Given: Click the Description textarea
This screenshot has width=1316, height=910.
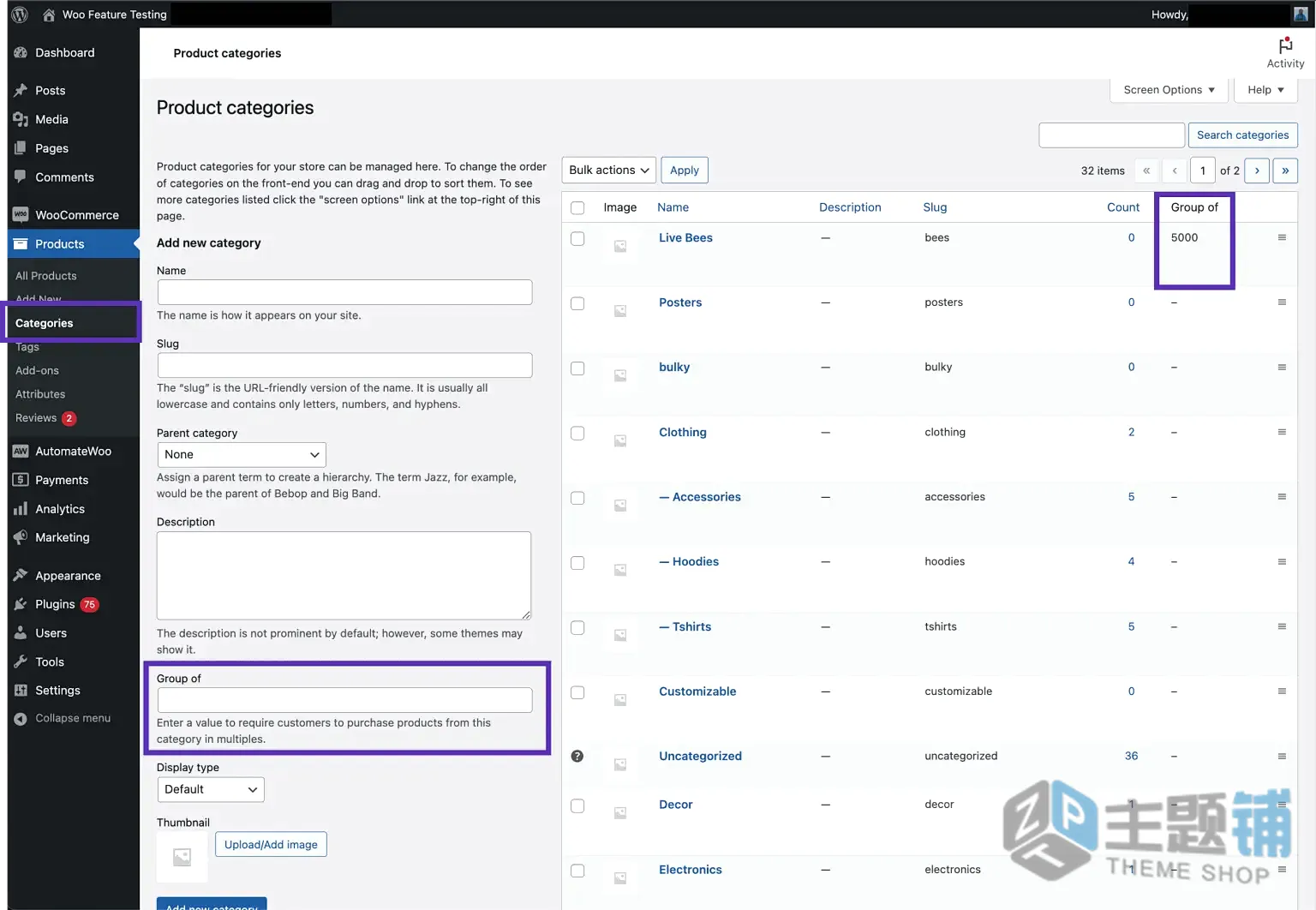Looking at the screenshot, I should 344,575.
